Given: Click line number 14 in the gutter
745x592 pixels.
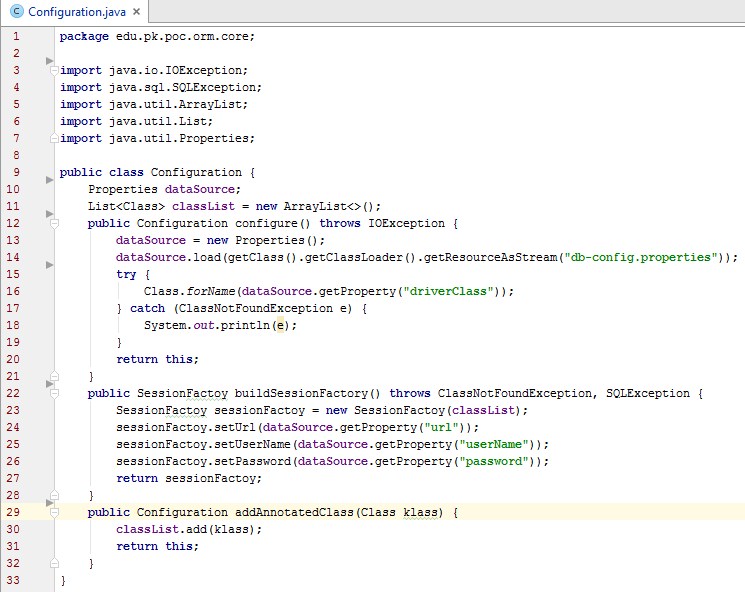Looking at the screenshot, I should coord(13,257).
